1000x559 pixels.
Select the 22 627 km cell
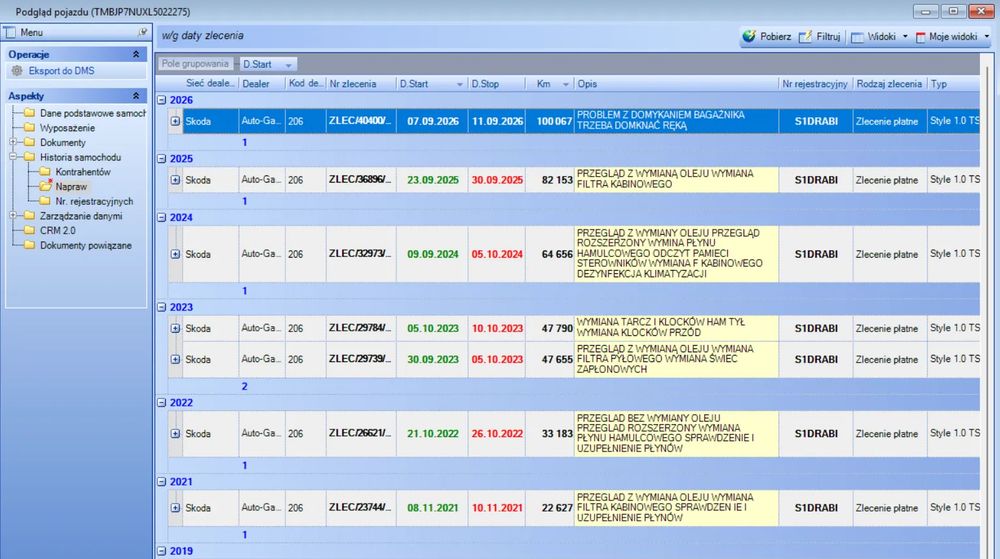click(550, 508)
